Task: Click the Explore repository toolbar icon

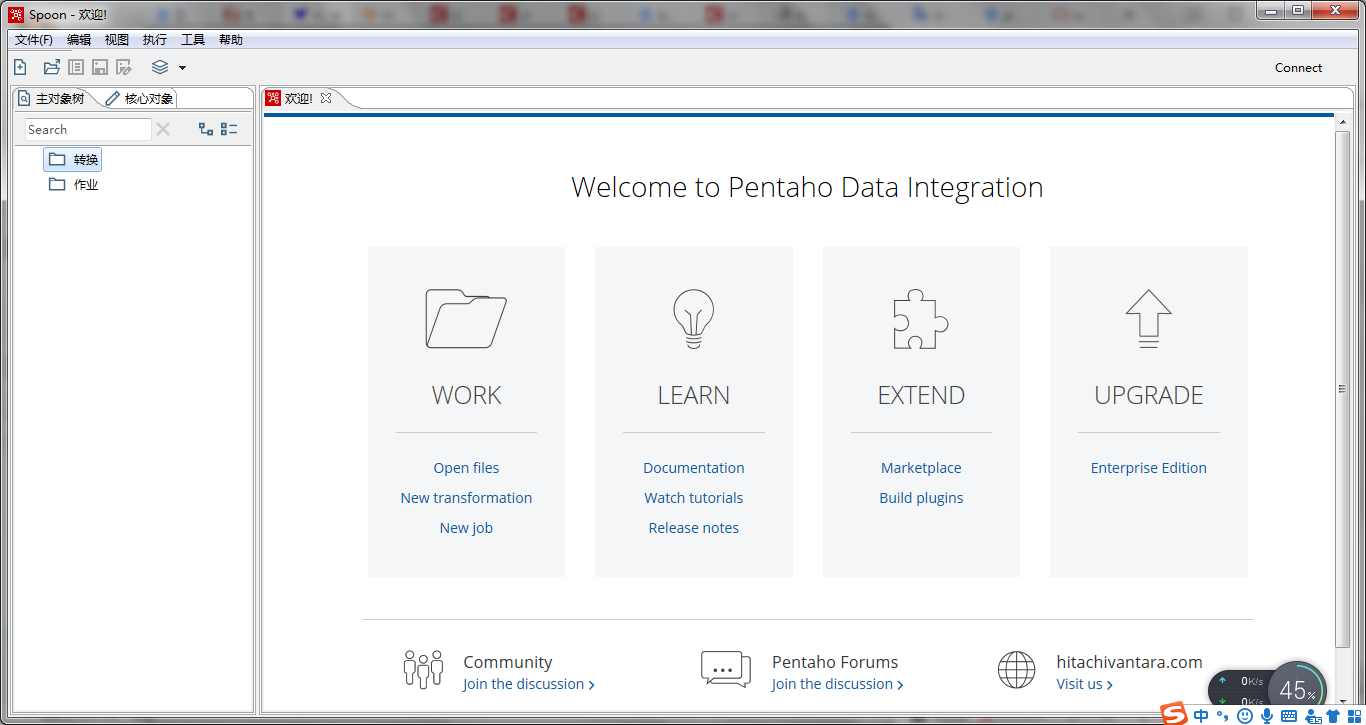Action: click(76, 67)
